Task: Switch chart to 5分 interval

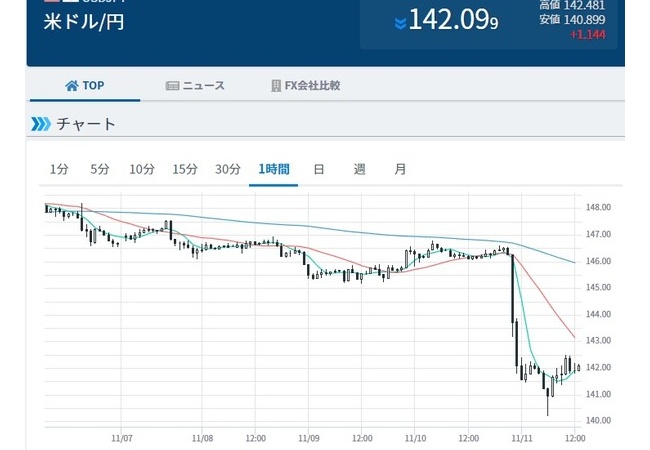Action: pyautogui.click(x=100, y=169)
